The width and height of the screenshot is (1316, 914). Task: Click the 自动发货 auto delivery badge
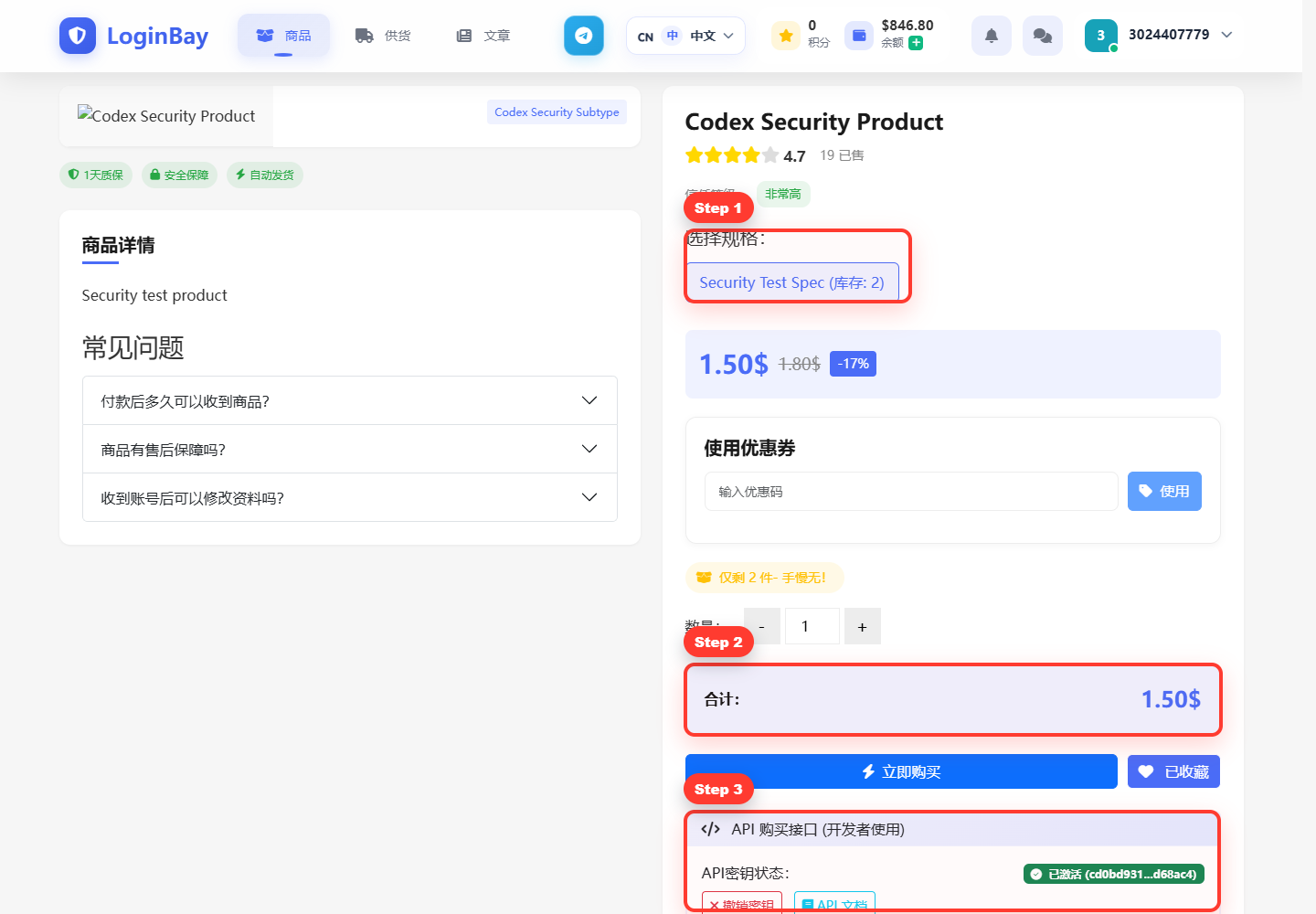click(265, 175)
